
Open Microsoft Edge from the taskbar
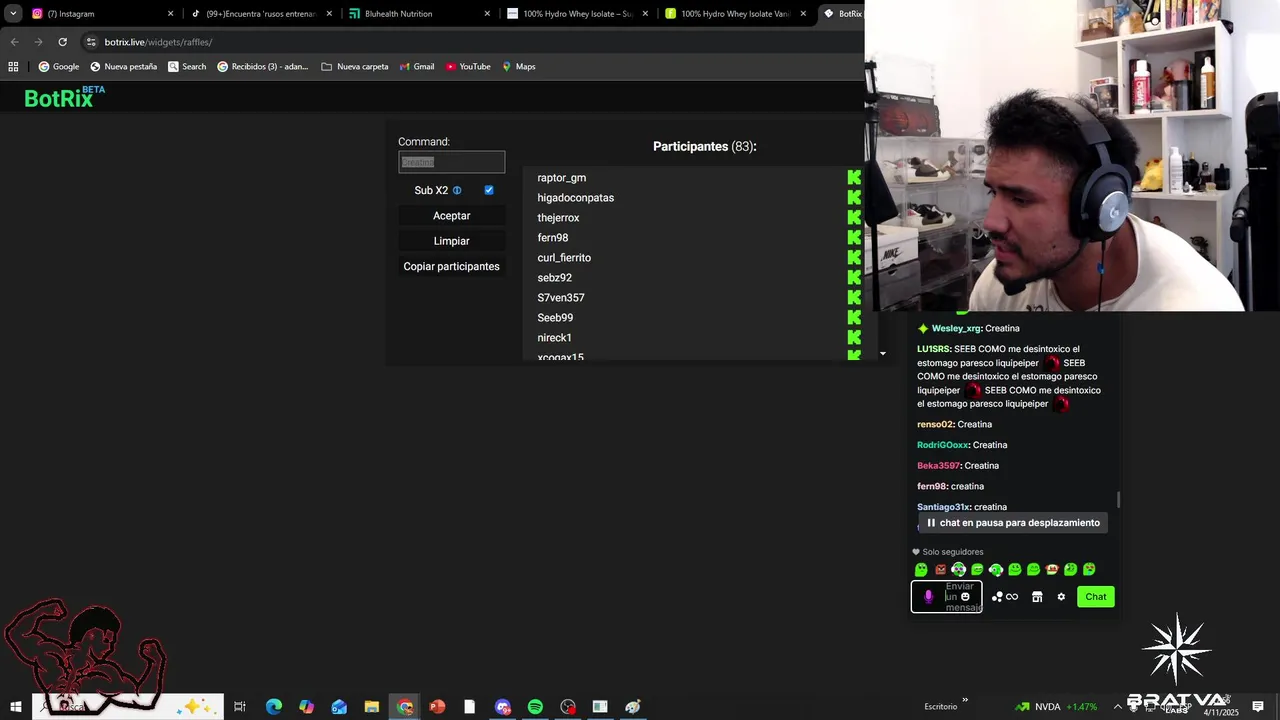(273, 707)
